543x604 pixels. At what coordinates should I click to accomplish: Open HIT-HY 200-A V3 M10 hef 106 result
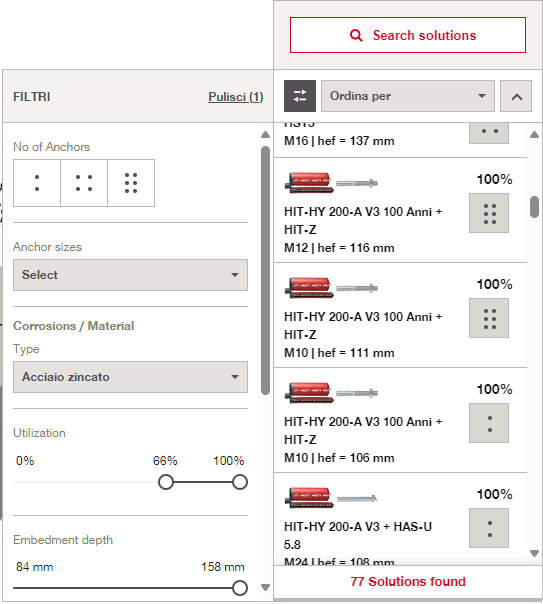coord(400,420)
